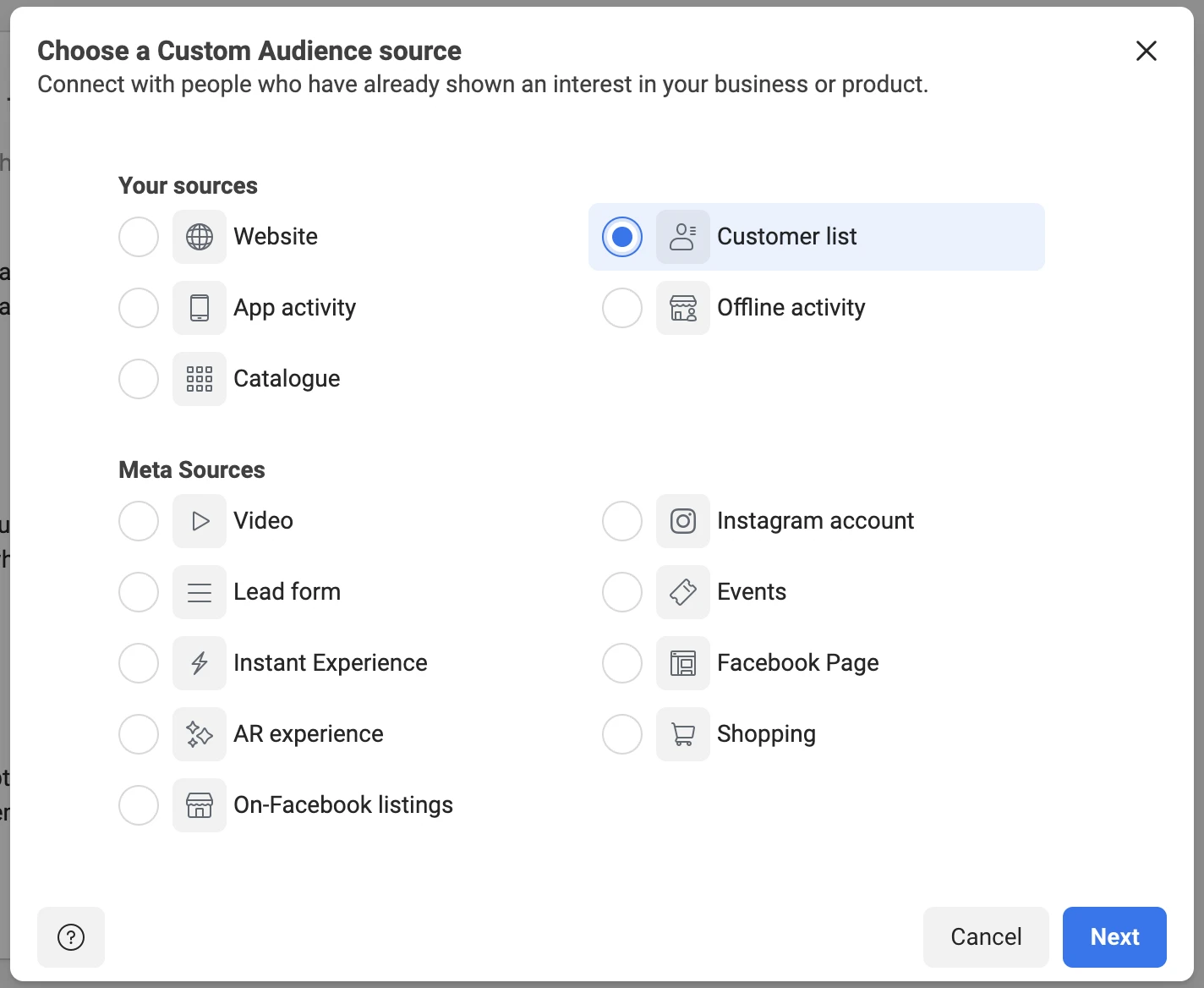Click the lightning bolt Instant Experience icon
This screenshot has width=1204, height=988.
(200, 663)
